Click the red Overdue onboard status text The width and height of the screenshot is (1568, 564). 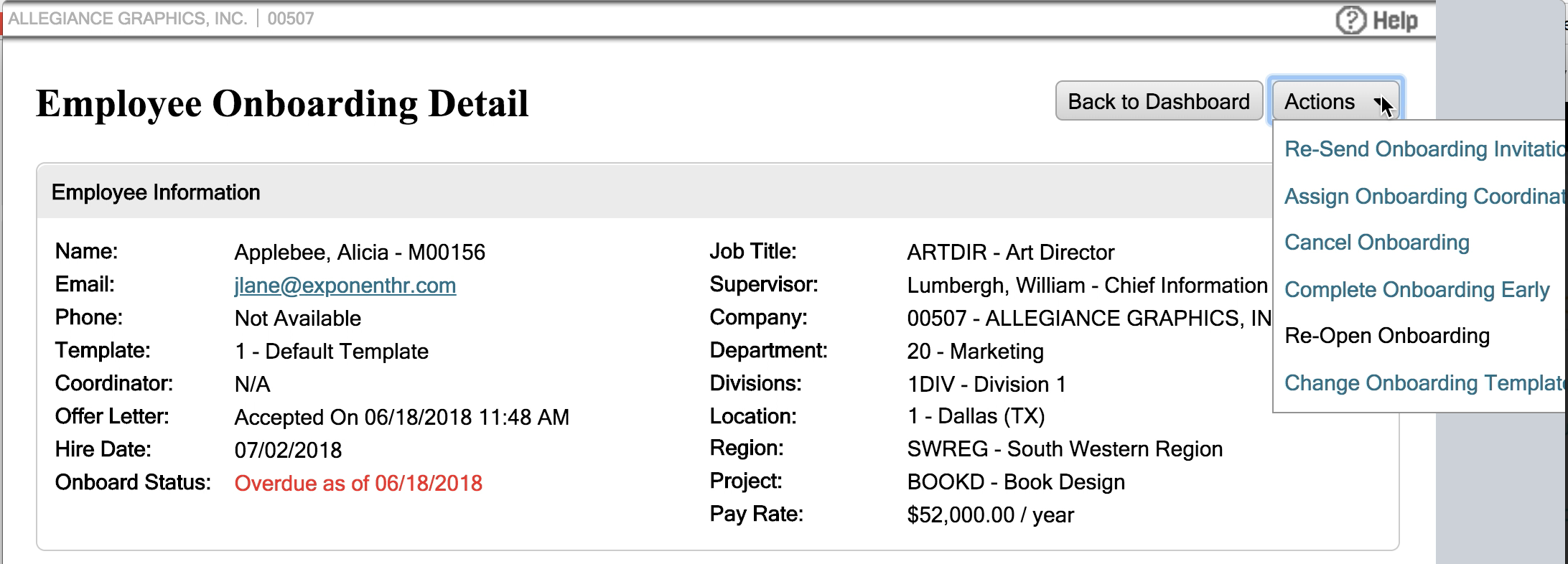tap(358, 484)
